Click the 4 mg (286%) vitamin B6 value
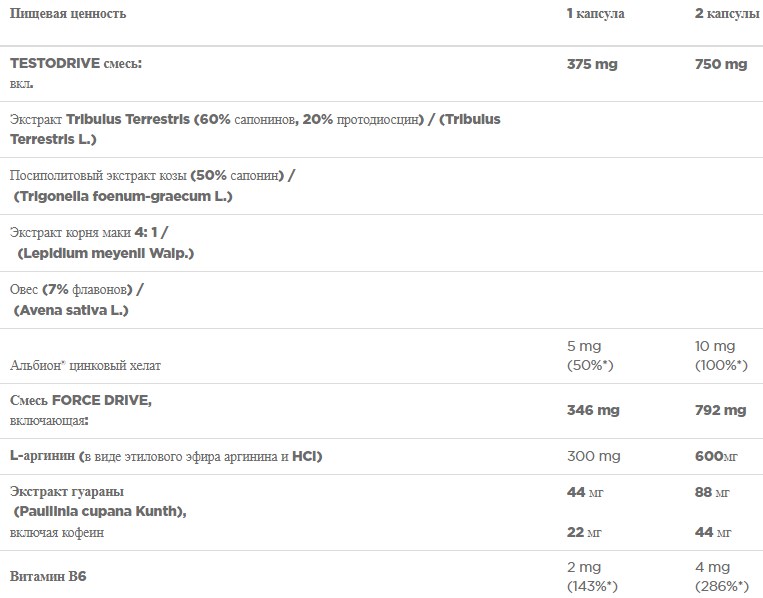Screen dimensions: 763x598 click(721, 575)
